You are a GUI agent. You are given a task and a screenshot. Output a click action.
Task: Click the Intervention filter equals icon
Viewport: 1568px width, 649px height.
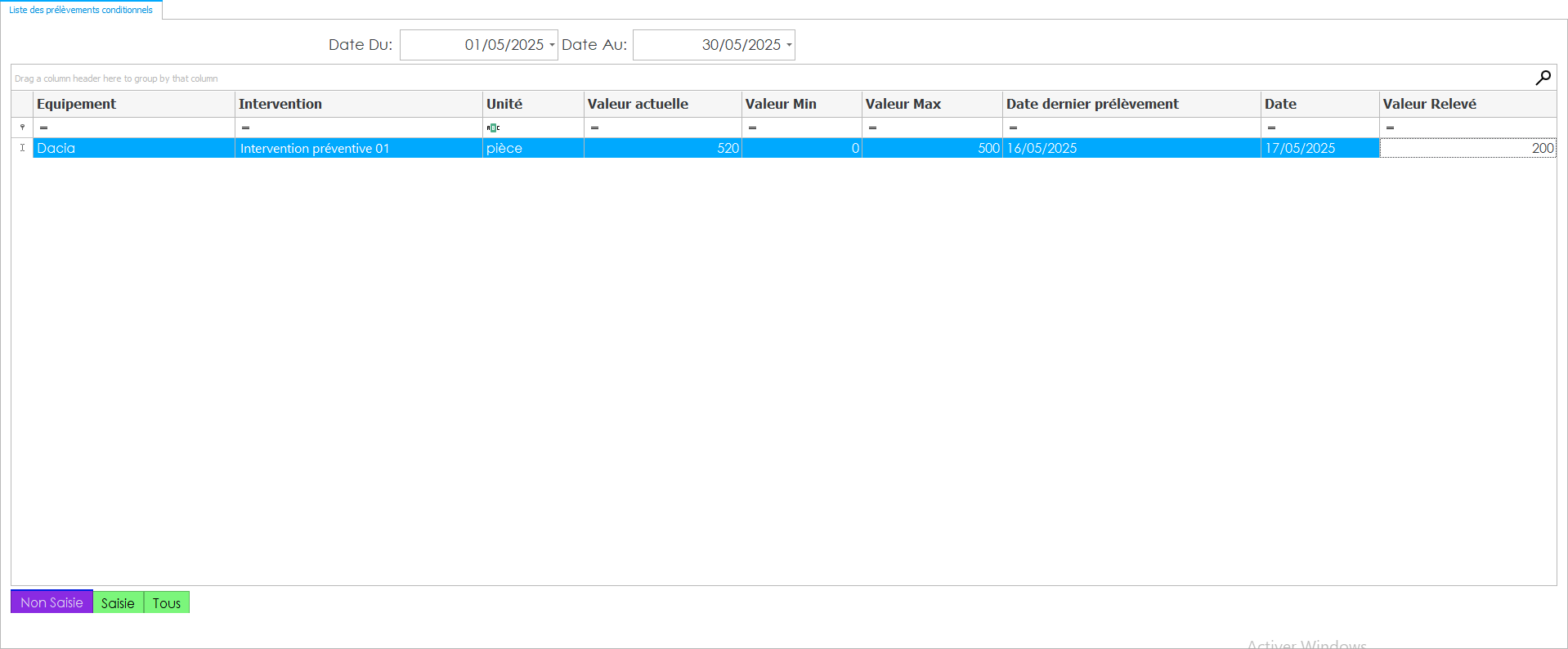pyautogui.click(x=246, y=128)
